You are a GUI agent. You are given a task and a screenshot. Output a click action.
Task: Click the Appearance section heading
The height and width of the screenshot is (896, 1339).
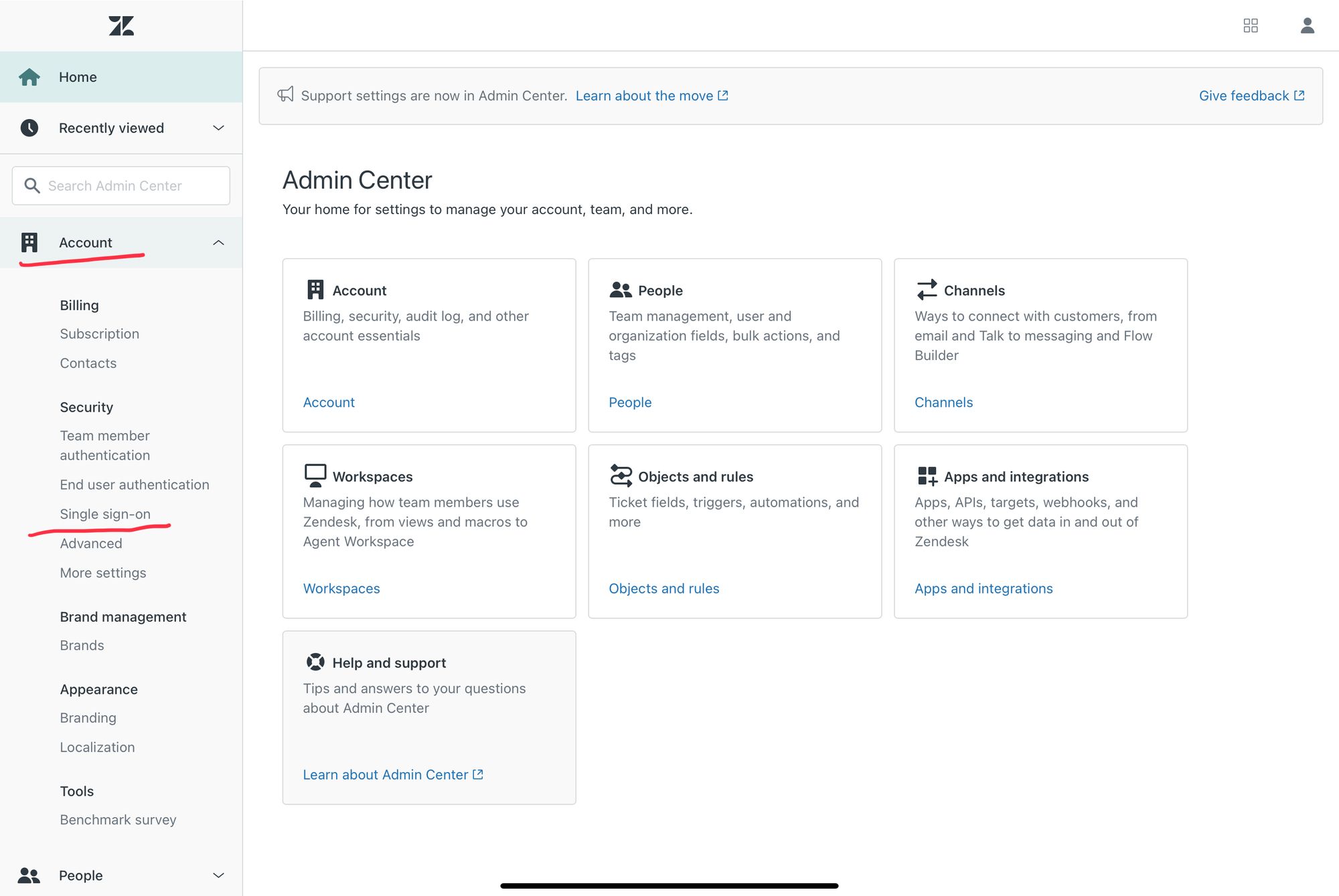99,689
